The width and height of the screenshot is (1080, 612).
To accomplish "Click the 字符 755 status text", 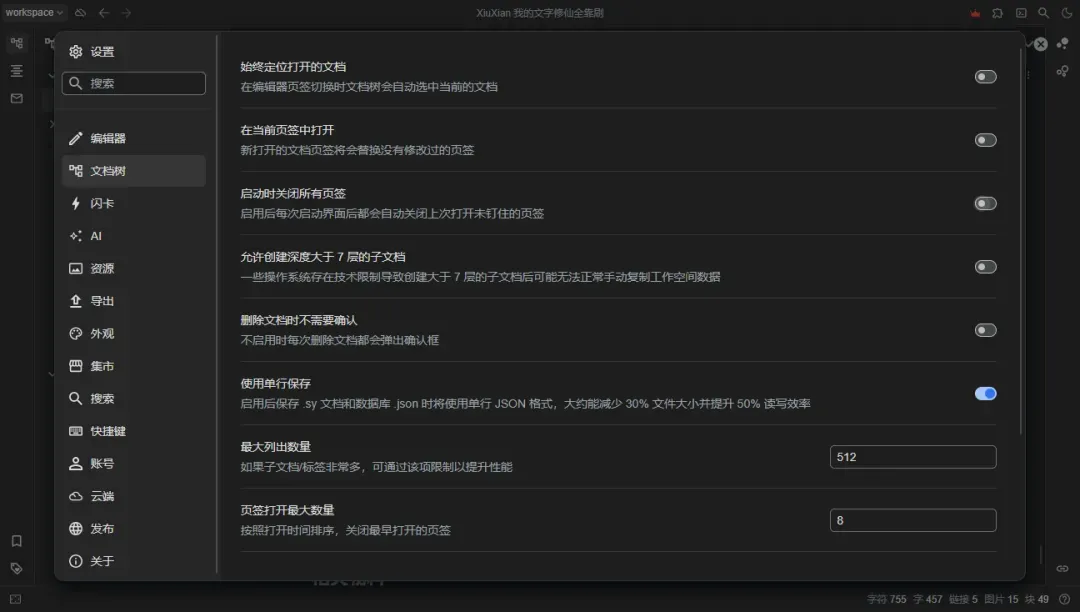I will (886, 600).
